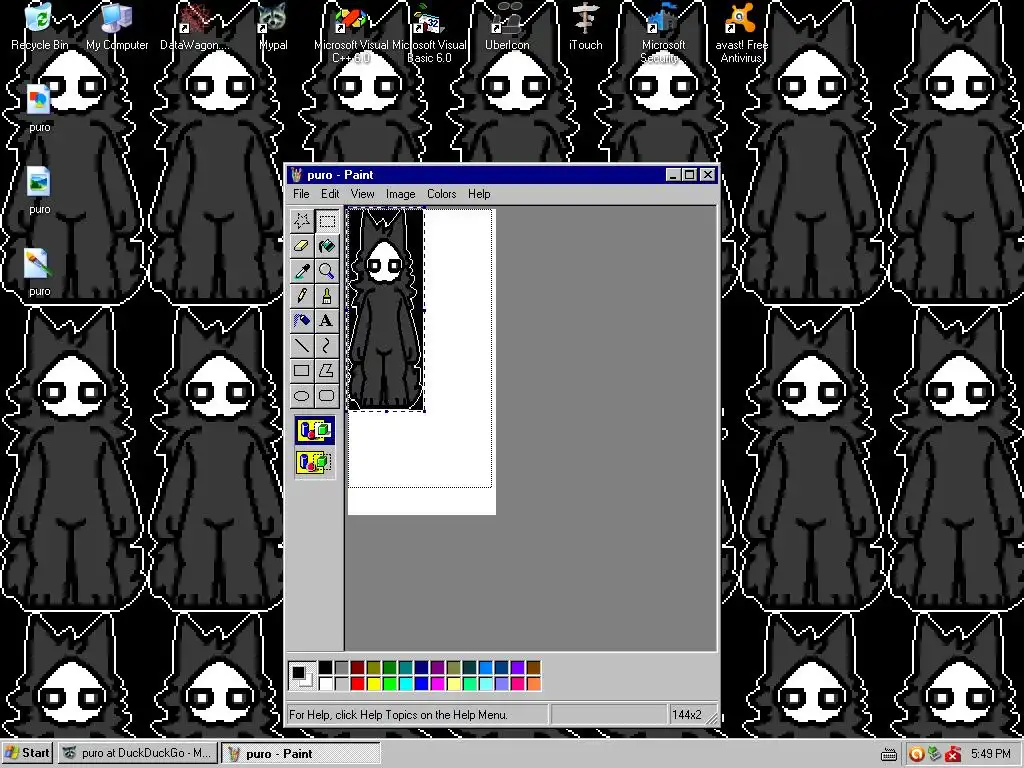Screen dimensions: 1024x768
Task: Click the puro - Paint taskbar button
Action: point(300,753)
